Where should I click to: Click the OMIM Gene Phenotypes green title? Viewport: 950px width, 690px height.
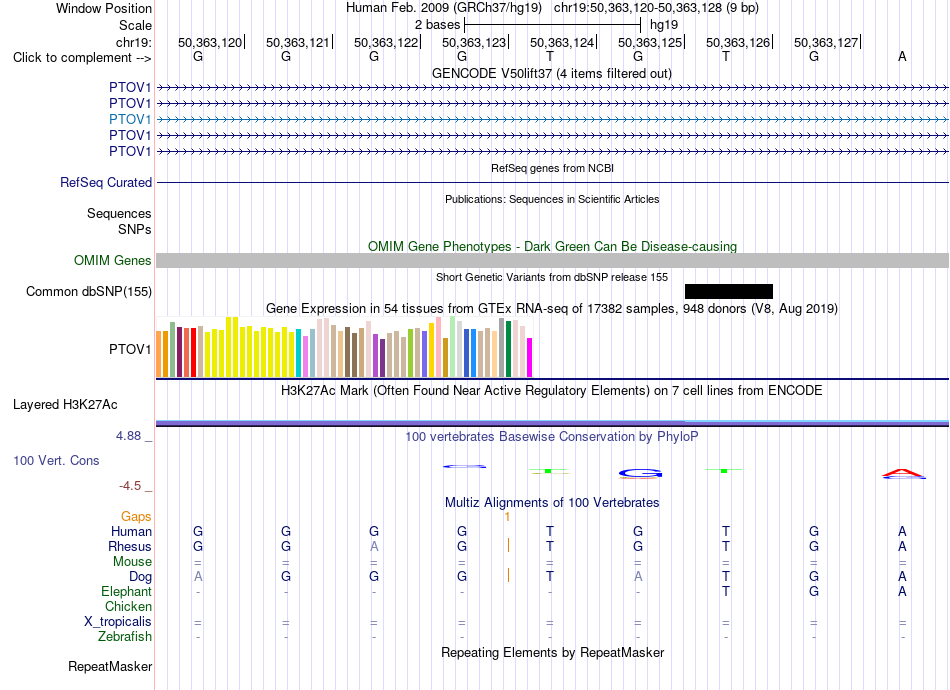click(x=552, y=247)
